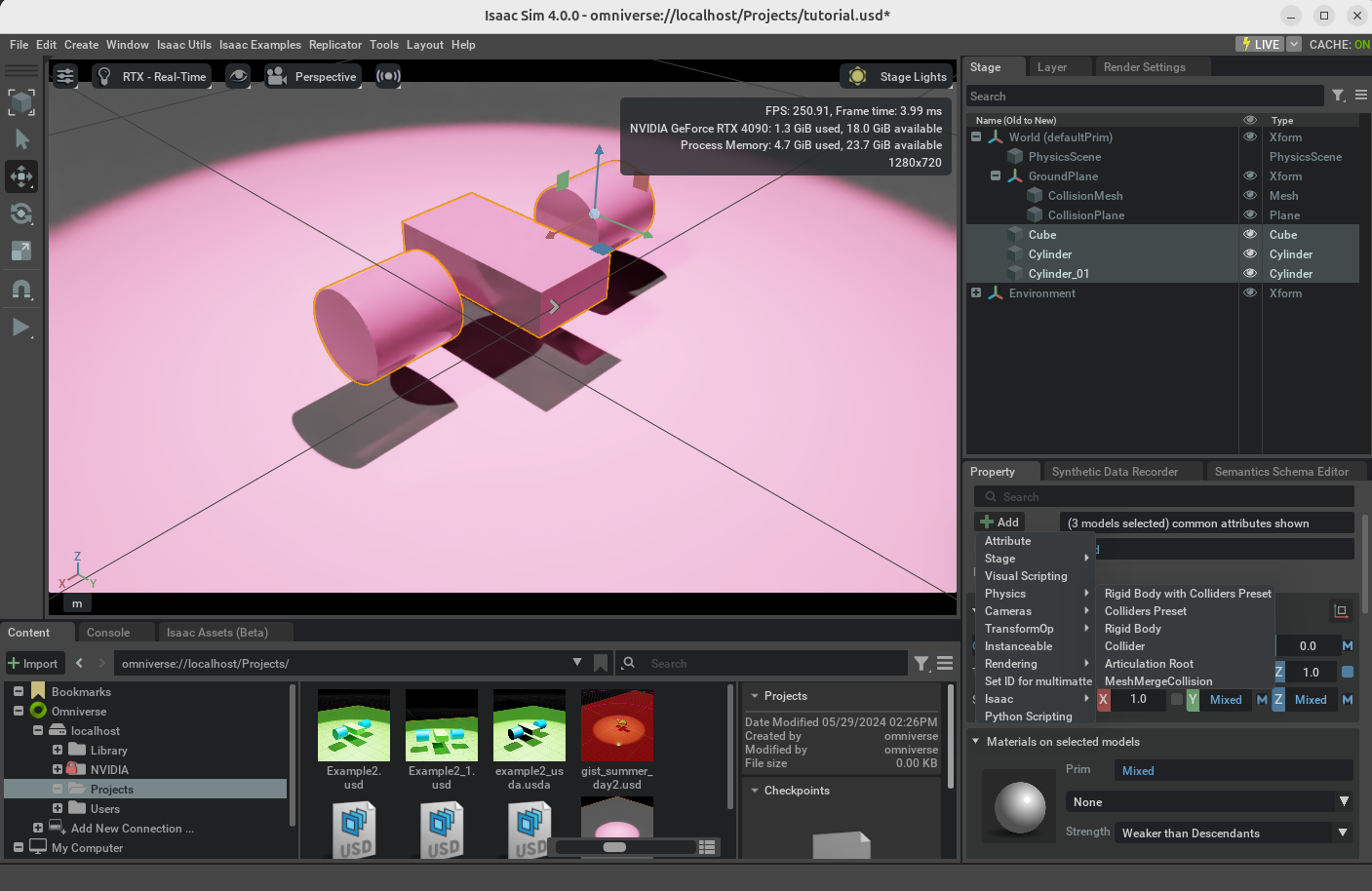Open the Example2.usd thumbnail
This screenshot has height=891, width=1372.
(x=354, y=726)
